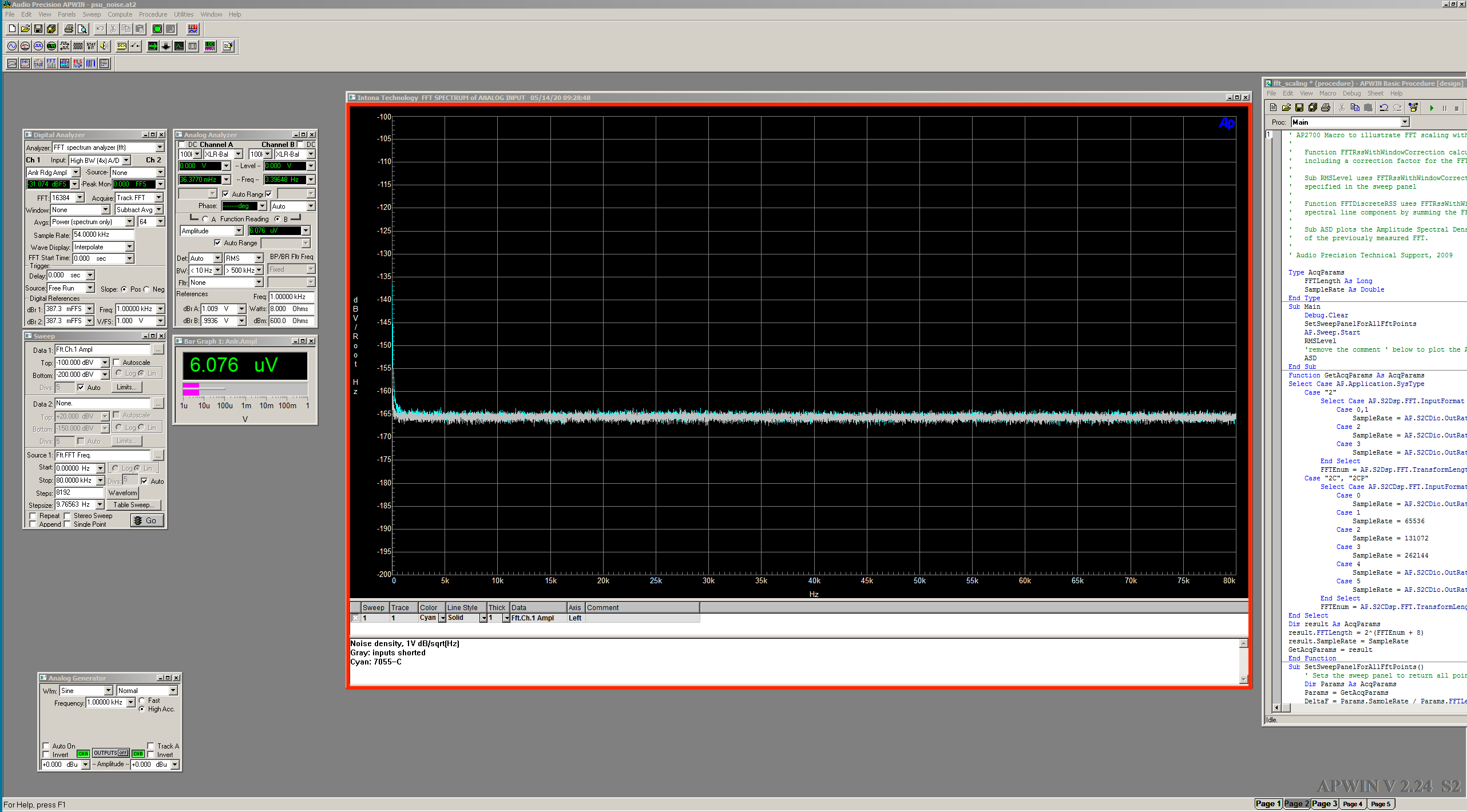Image resolution: width=1467 pixels, height=812 pixels.
Task: Run the procedure with green play icon
Action: (1431, 108)
